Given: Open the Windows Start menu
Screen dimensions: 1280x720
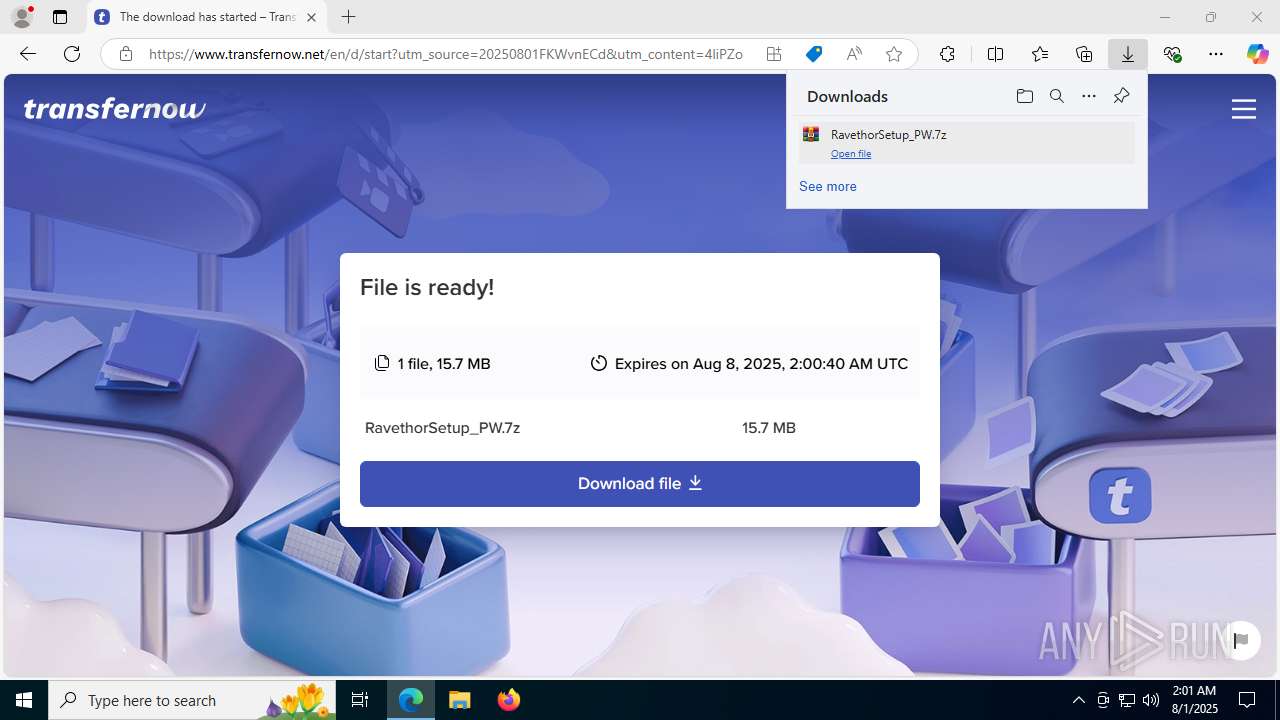Looking at the screenshot, I should [x=24, y=700].
